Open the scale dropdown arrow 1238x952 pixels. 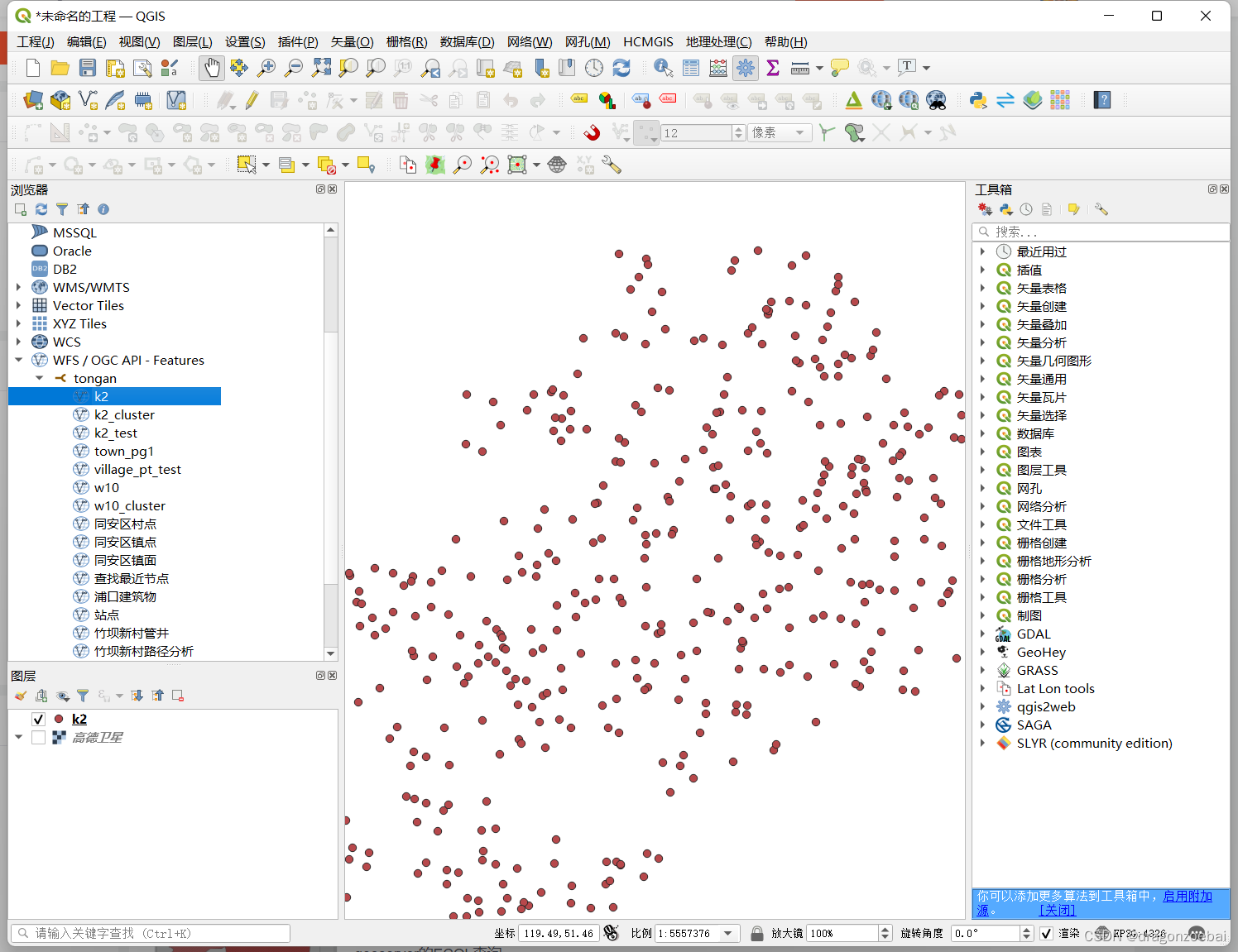[727, 933]
